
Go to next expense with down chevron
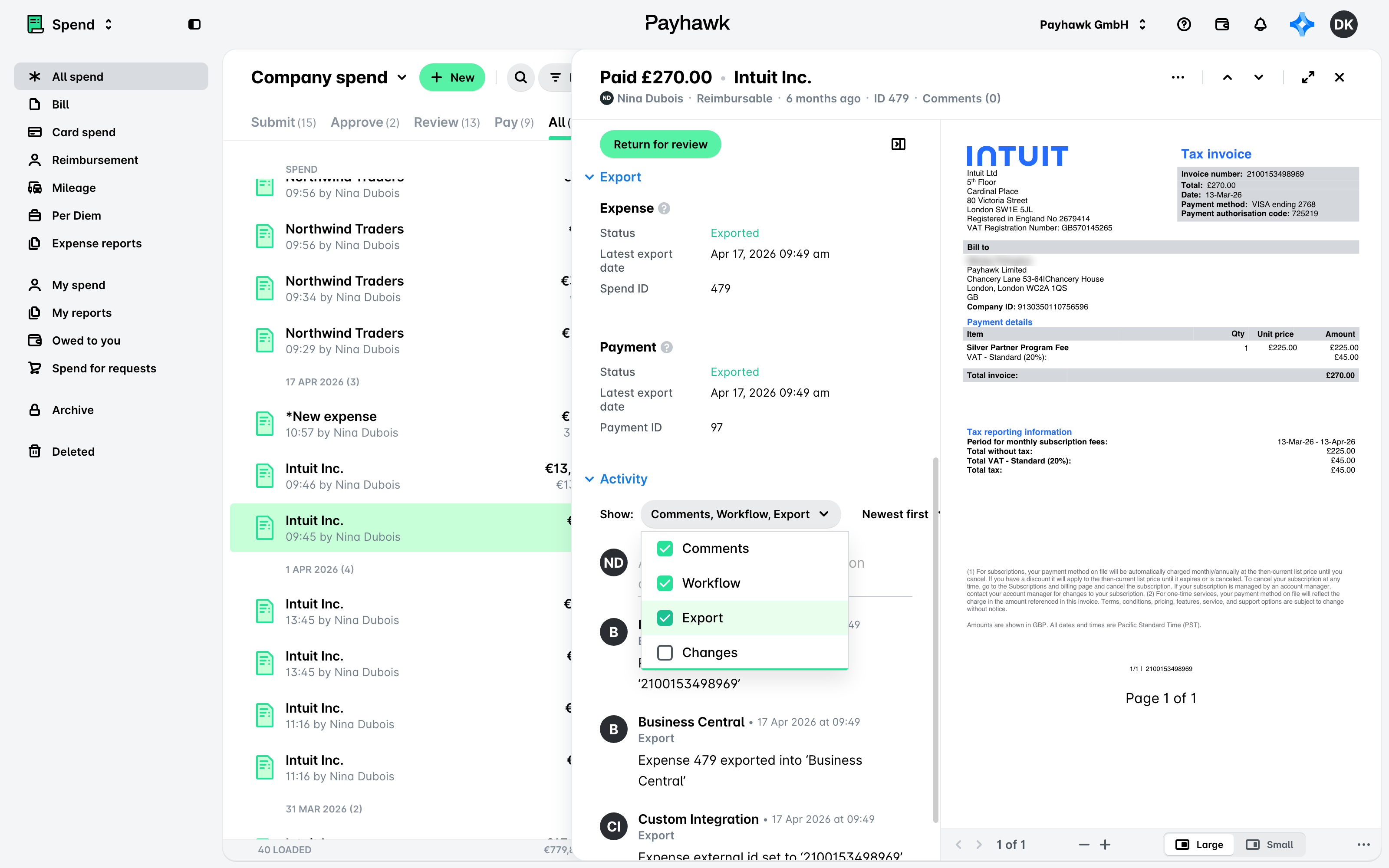tap(1258, 77)
